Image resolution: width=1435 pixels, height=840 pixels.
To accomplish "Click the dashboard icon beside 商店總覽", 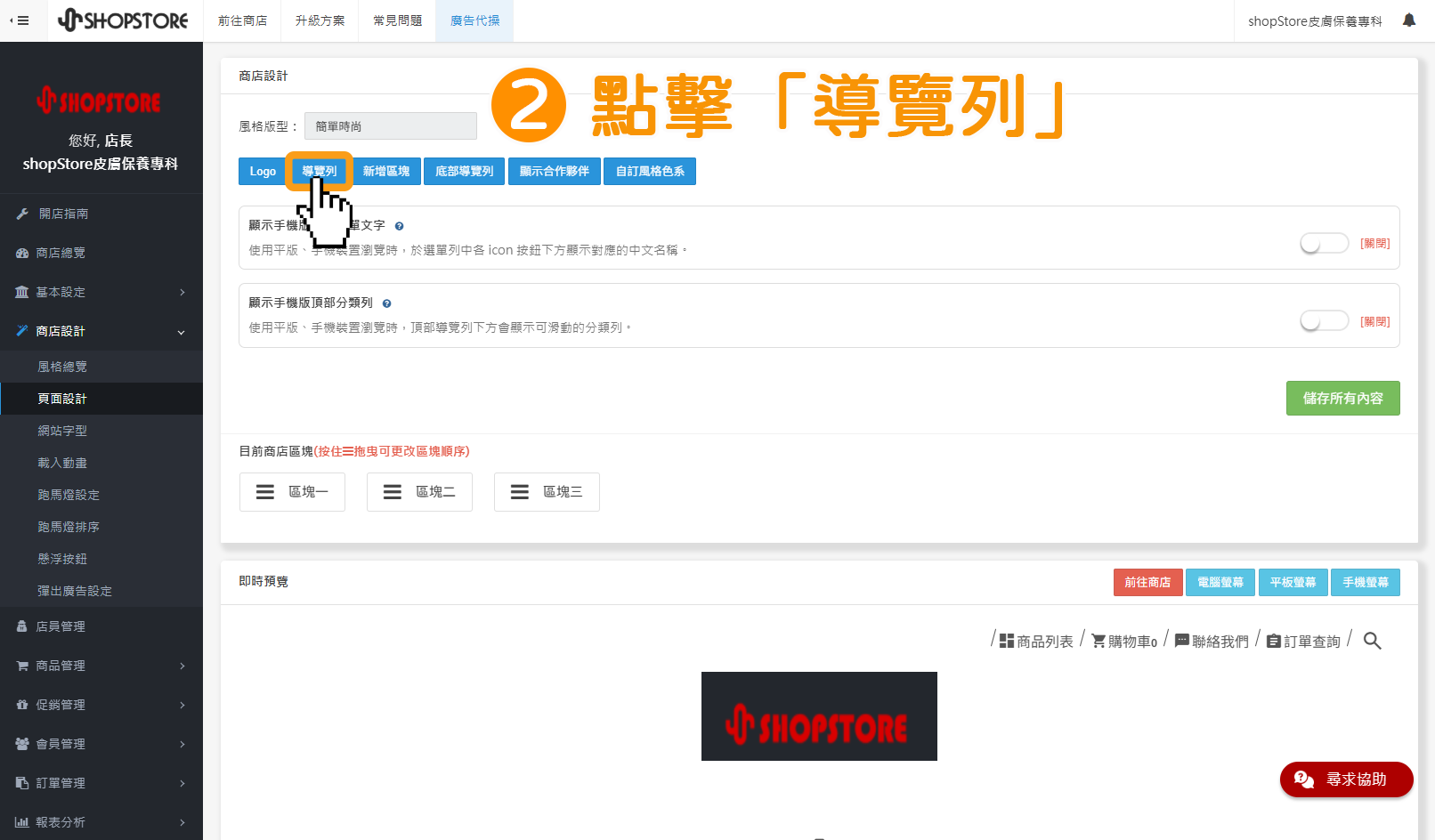I will click(x=22, y=253).
